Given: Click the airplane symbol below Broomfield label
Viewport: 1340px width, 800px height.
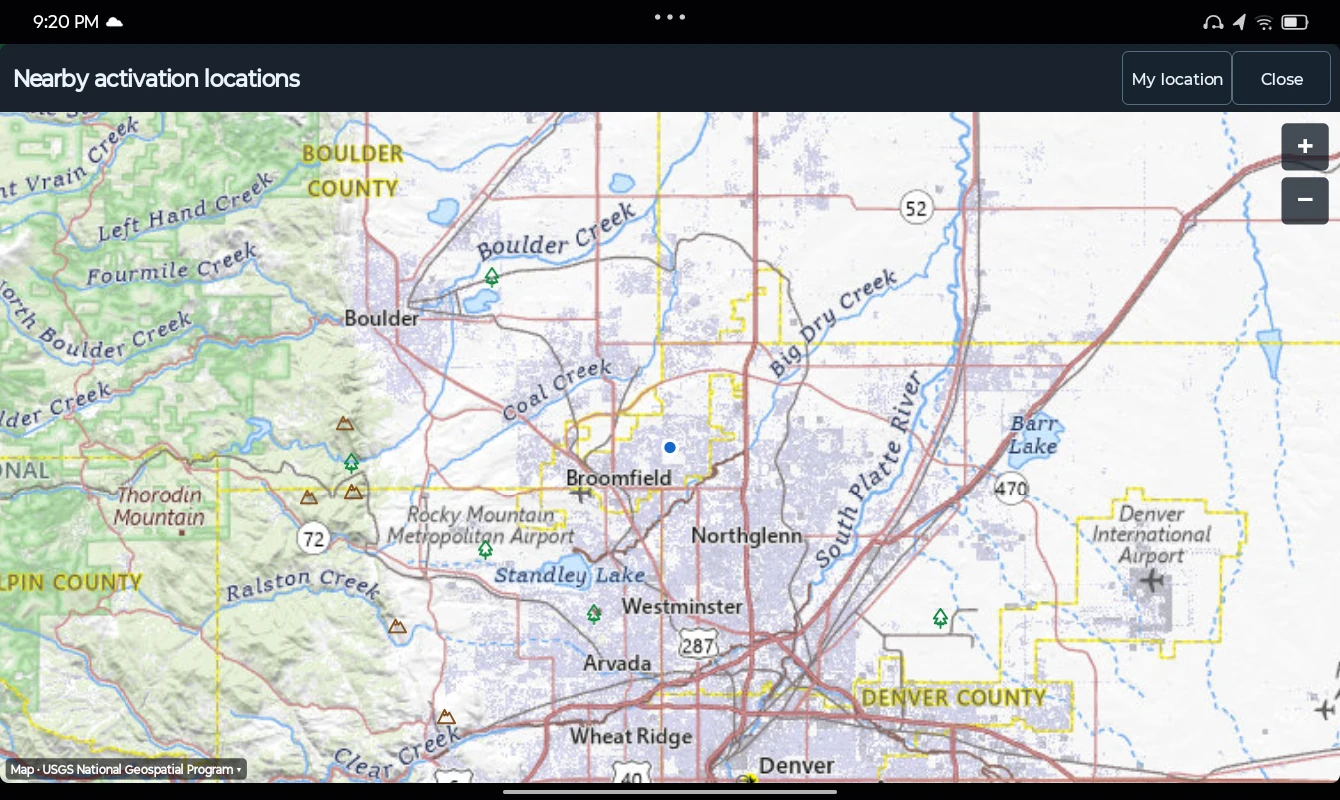Looking at the screenshot, I should tap(580, 493).
